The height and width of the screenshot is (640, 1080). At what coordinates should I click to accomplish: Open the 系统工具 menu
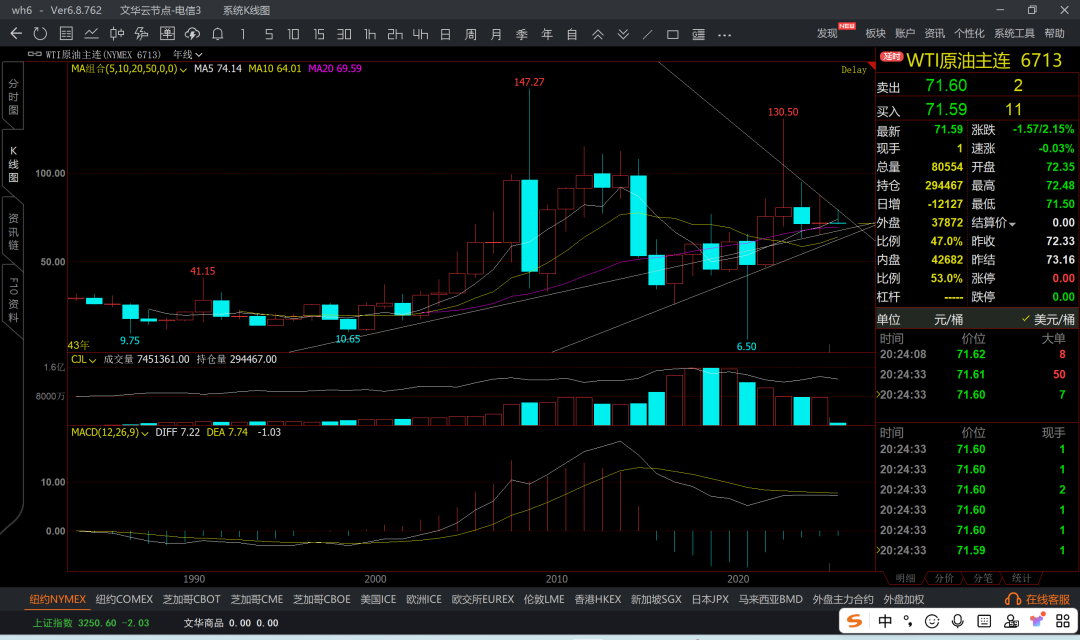pyautogui.click(x=1014, y=33)
